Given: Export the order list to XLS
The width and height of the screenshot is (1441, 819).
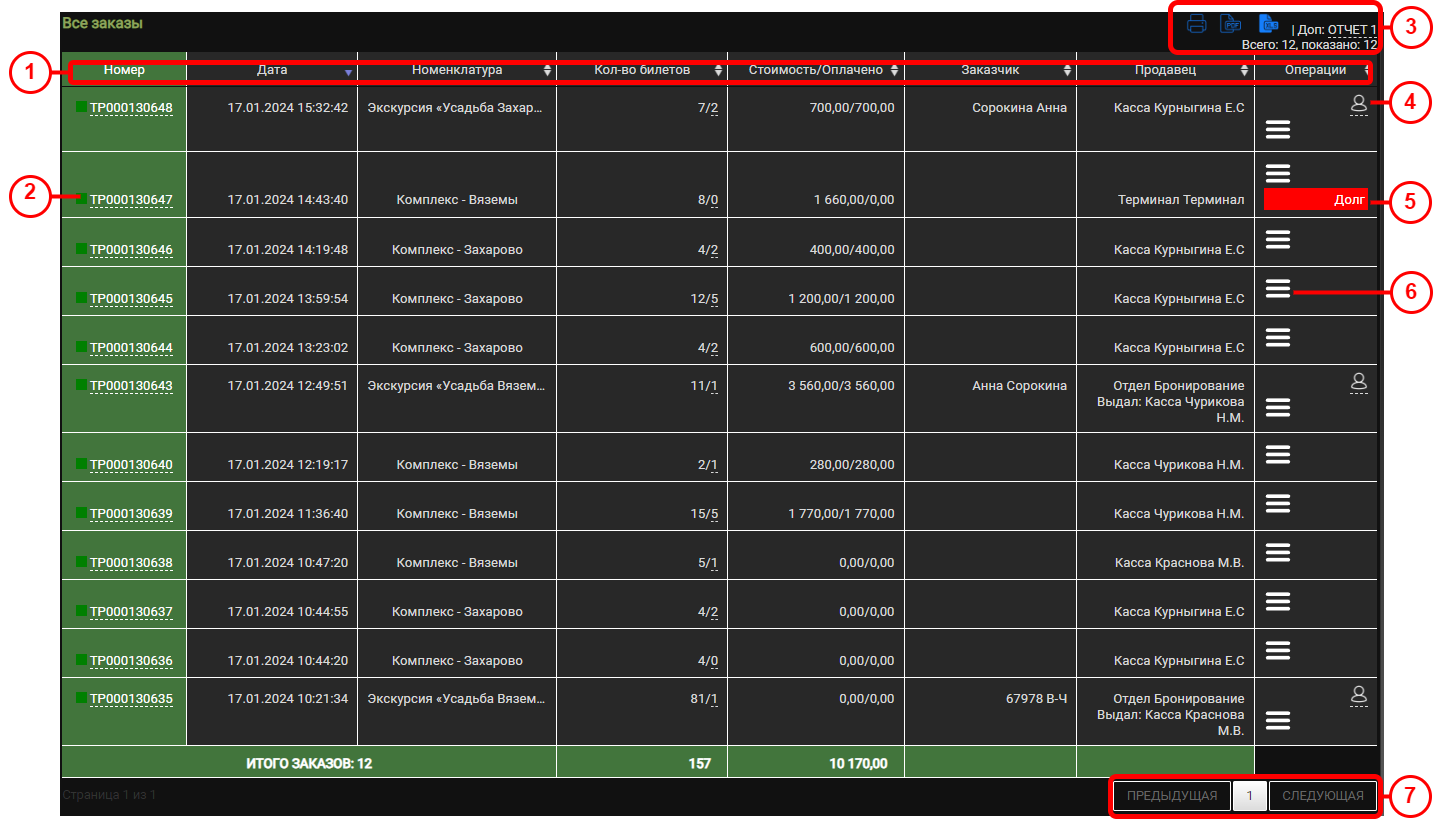Looking at the screenshot, I should (1268, 25).
